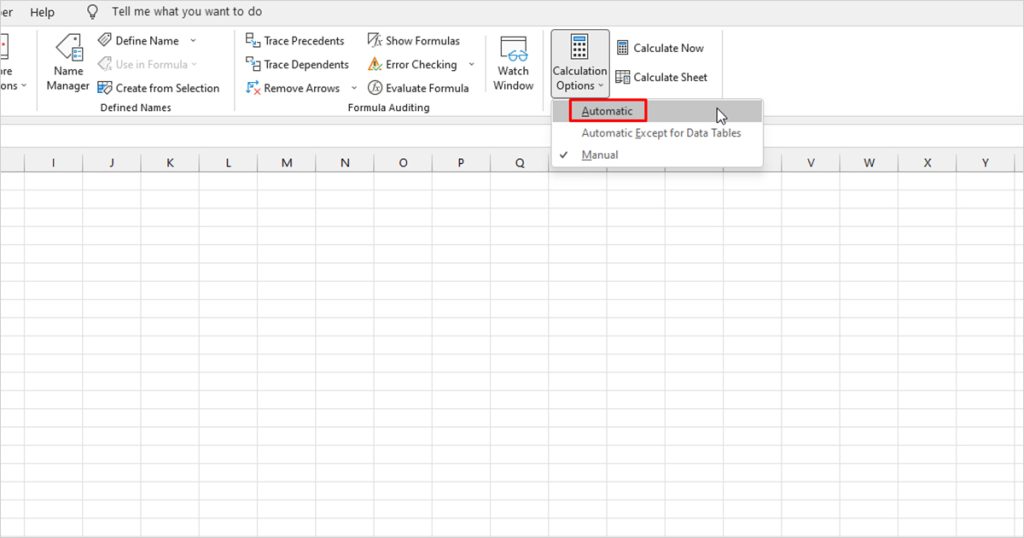Select column N header

coord(345,163)
